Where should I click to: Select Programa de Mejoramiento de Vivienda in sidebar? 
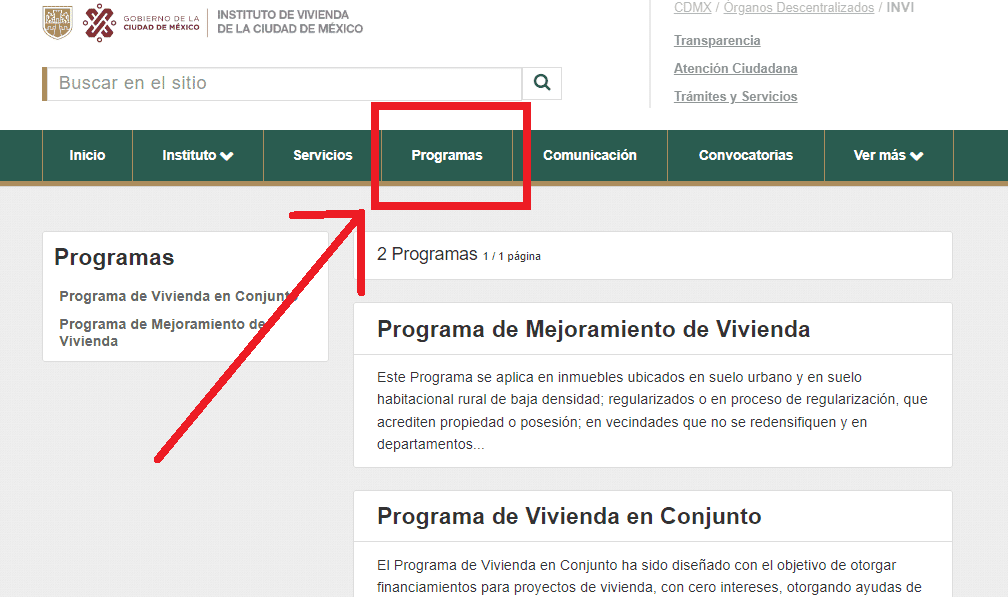coord(160,332)
